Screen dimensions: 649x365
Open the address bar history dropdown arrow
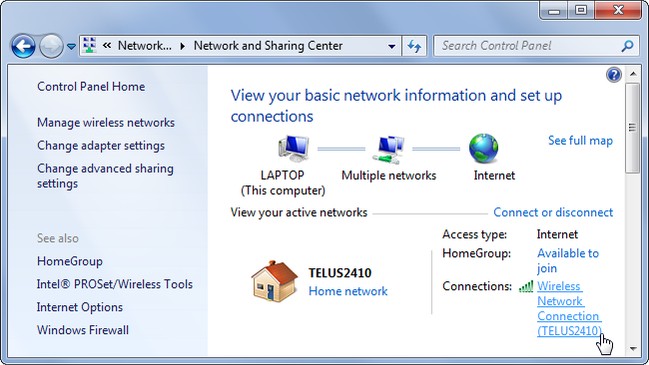392,46
